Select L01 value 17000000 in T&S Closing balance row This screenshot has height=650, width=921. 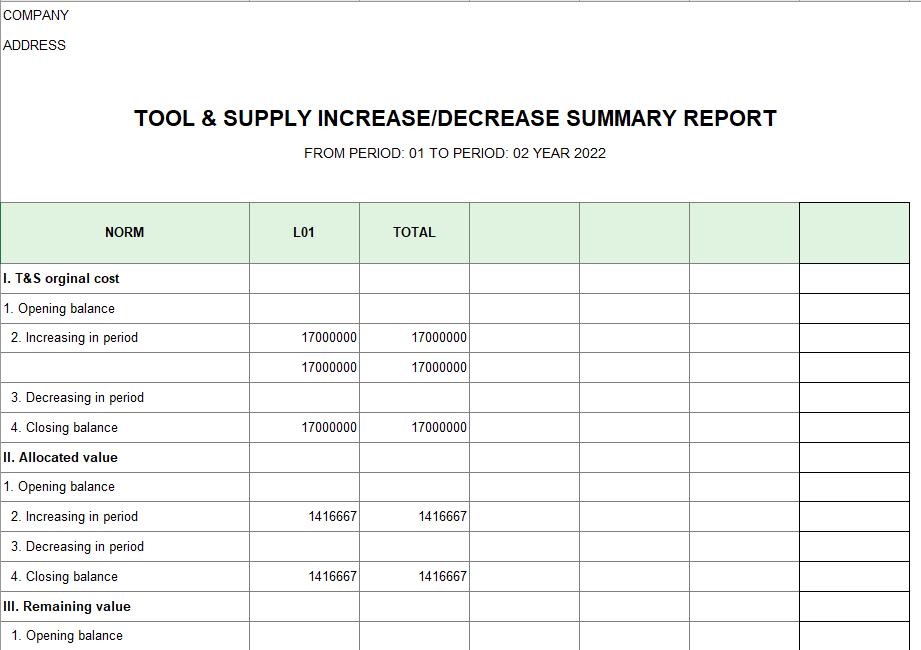click(329, 427)
